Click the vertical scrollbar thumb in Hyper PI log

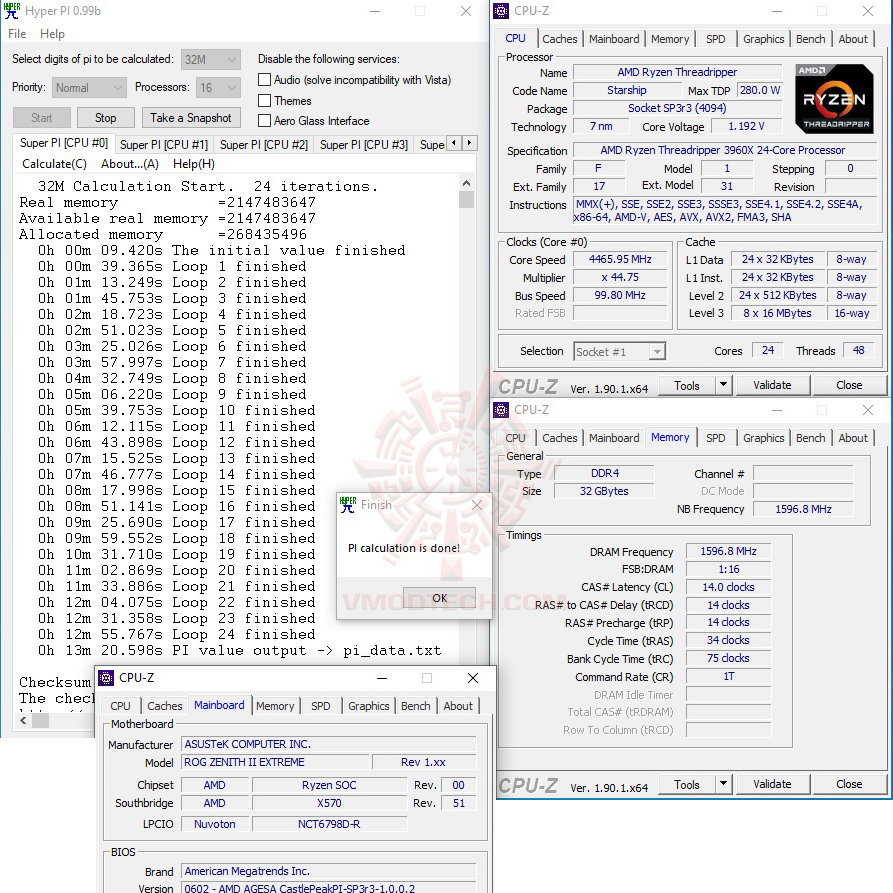point(466,200)
